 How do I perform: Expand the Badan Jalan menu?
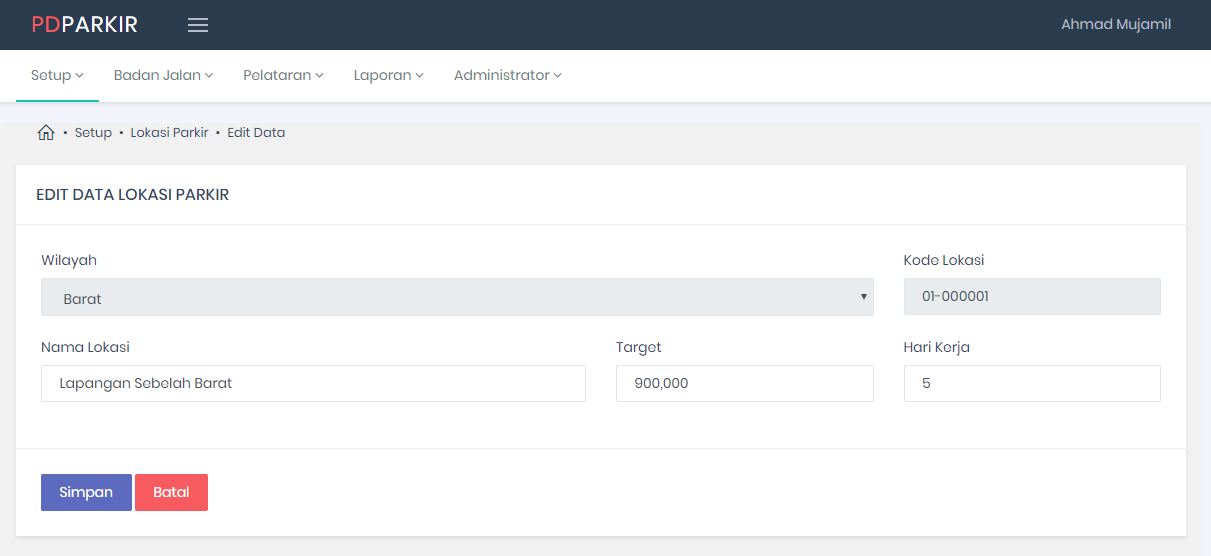[x=163, y=76]
